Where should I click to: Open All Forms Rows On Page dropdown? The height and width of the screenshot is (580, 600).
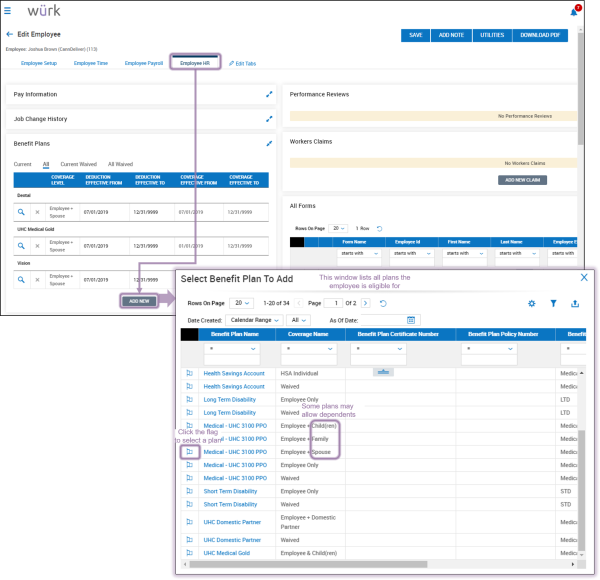[338, 228]
